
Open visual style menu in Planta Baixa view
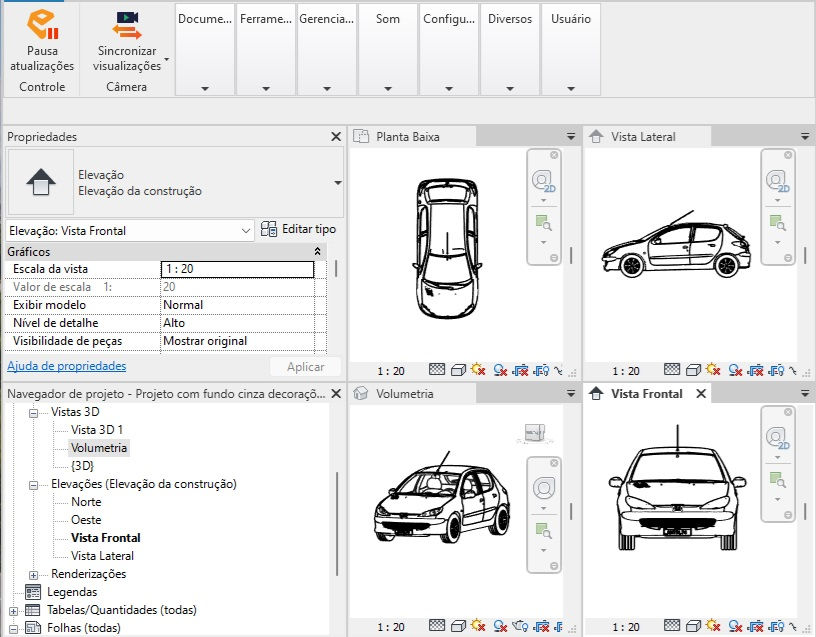[x=458, y=370]
